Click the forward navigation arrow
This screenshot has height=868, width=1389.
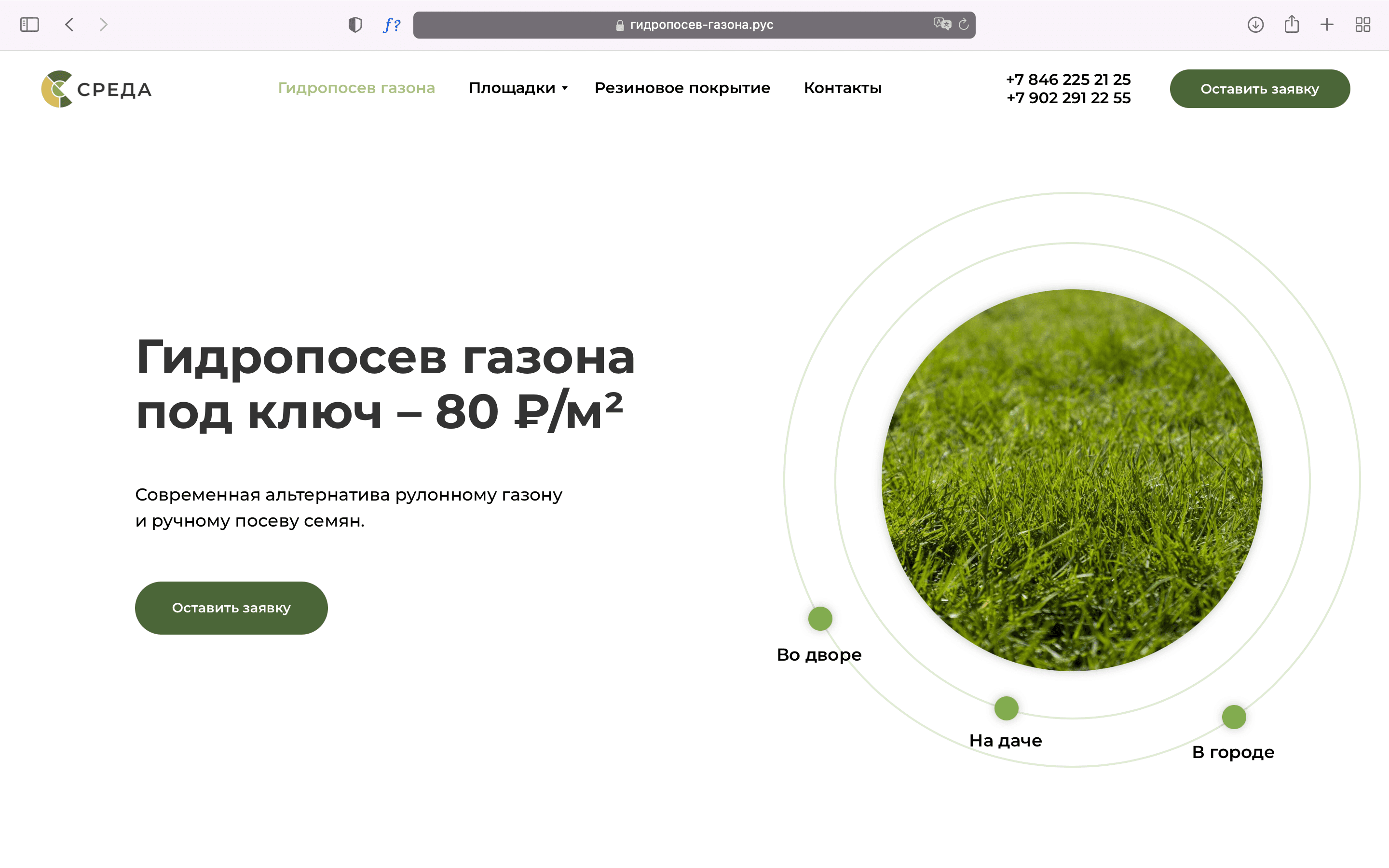(x=103, y=25)
